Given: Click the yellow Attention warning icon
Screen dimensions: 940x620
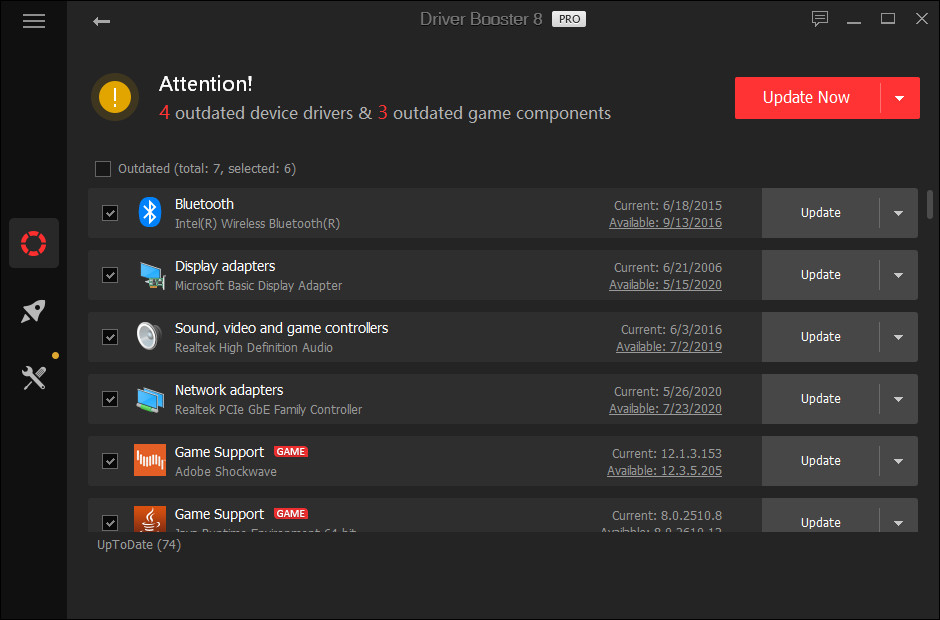Looking at the screenshot, I should pyautogui.click(x=115, y=97).
